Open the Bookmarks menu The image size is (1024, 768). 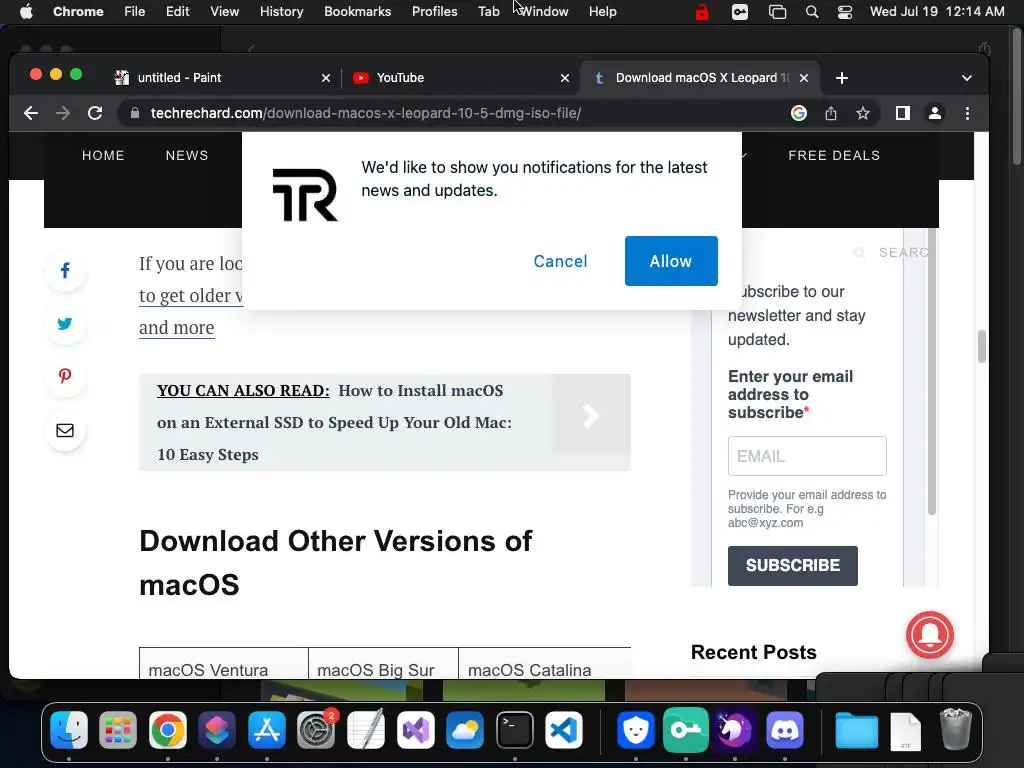357,12
